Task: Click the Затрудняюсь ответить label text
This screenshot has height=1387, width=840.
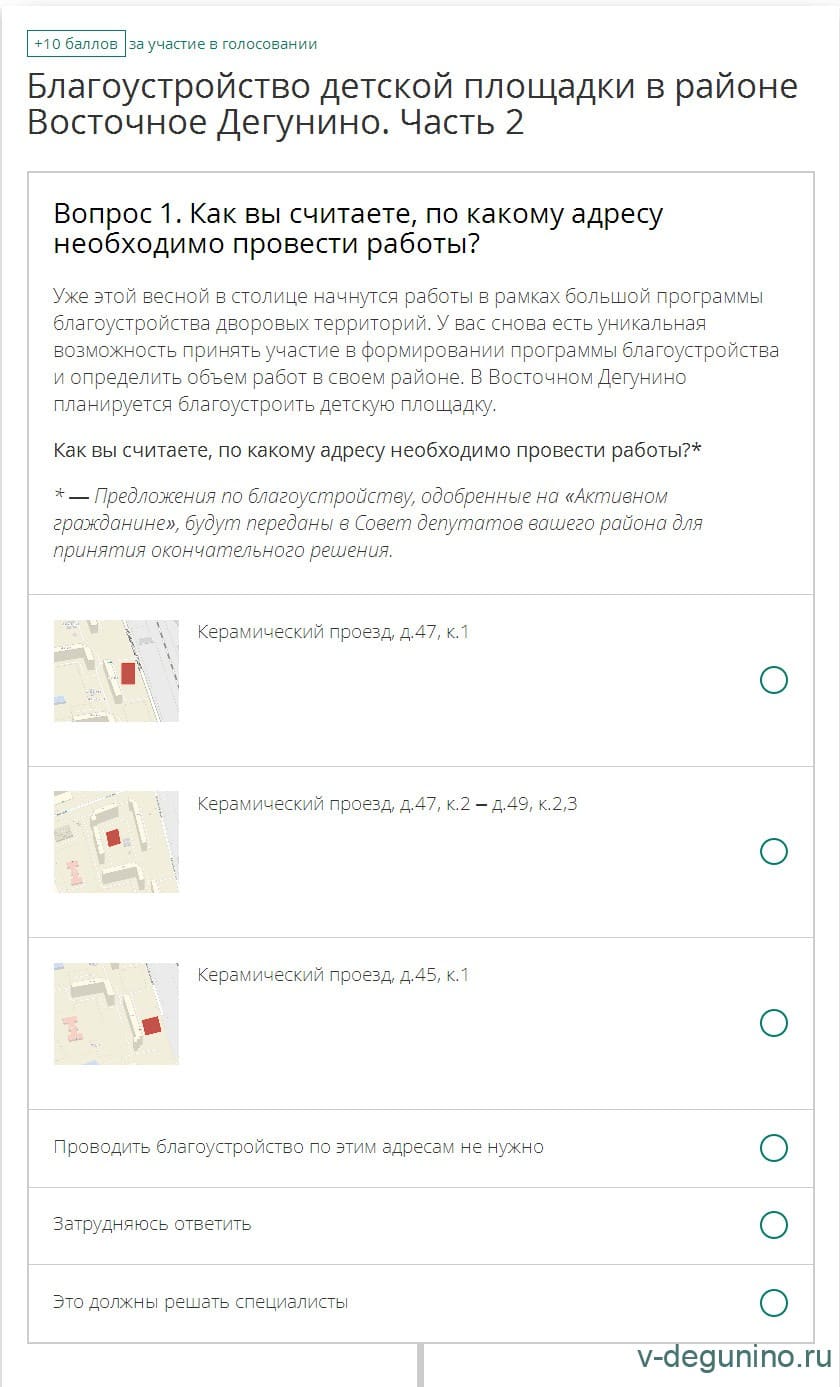Action: (152, 1224)
